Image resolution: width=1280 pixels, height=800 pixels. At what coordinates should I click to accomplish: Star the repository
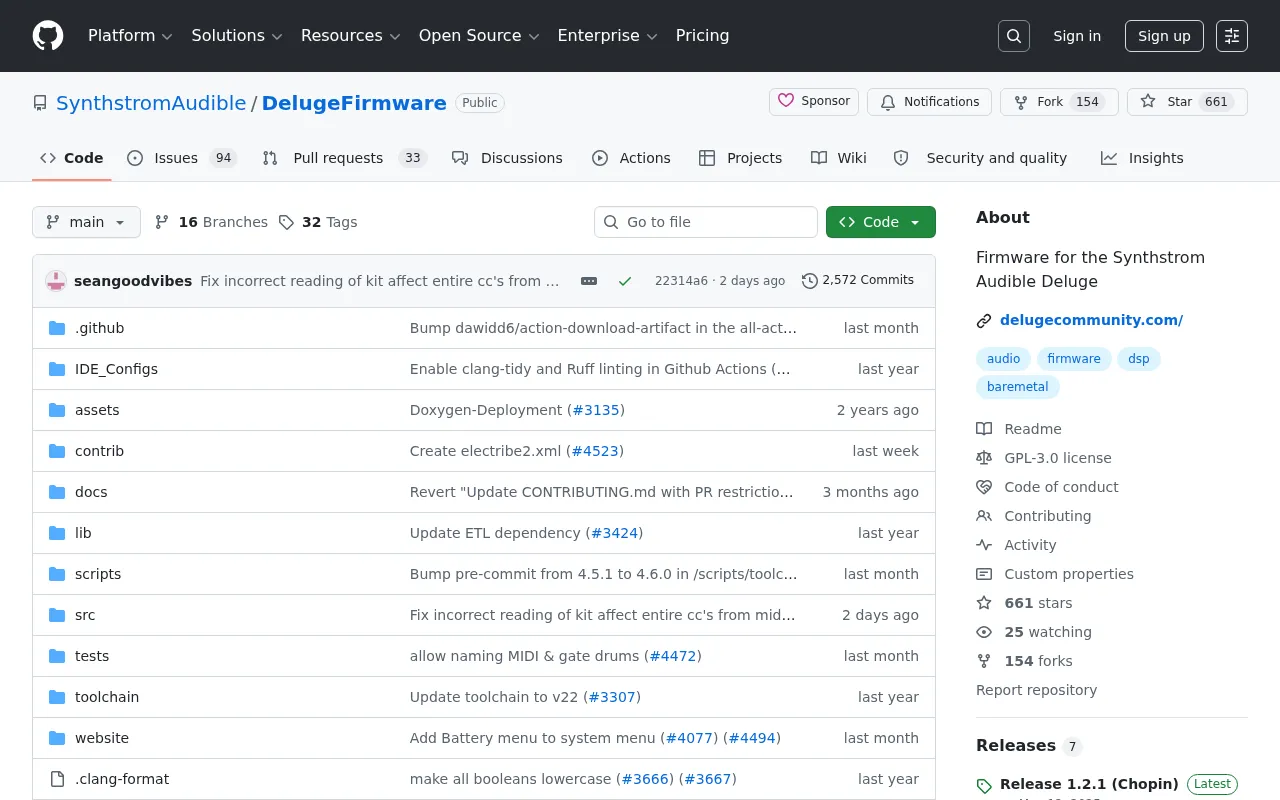pos(1187,102)
